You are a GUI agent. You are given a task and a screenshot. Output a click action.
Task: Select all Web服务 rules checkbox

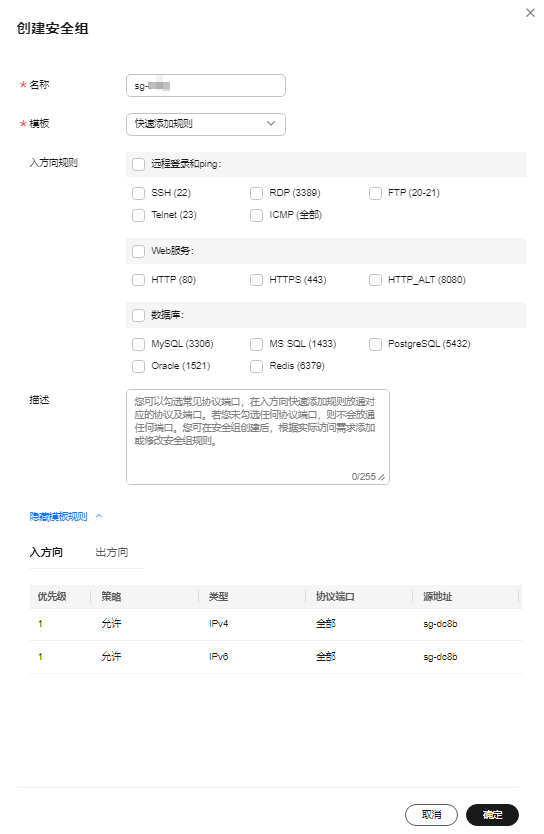click(x=138, y=251)
